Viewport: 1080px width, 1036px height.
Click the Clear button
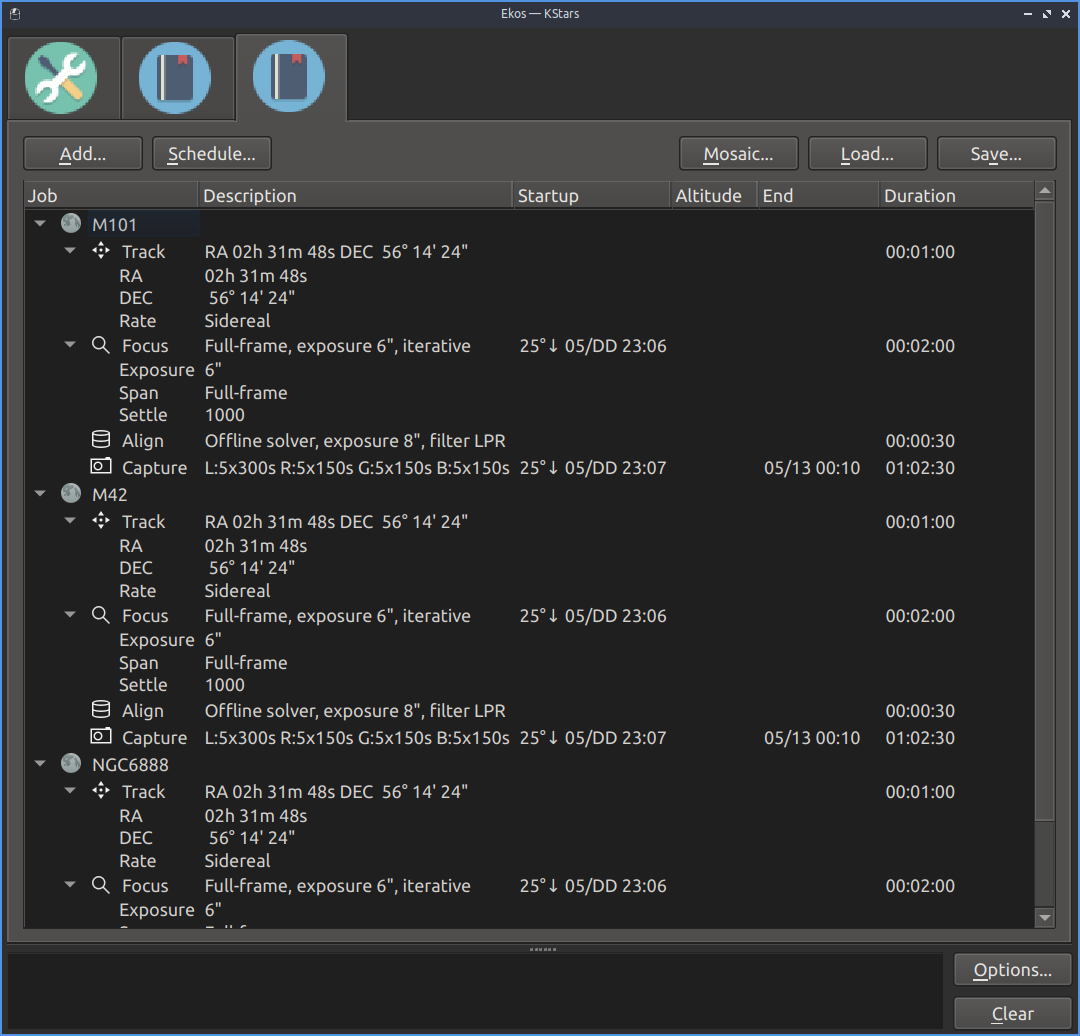click(x=1012, y=1014)
